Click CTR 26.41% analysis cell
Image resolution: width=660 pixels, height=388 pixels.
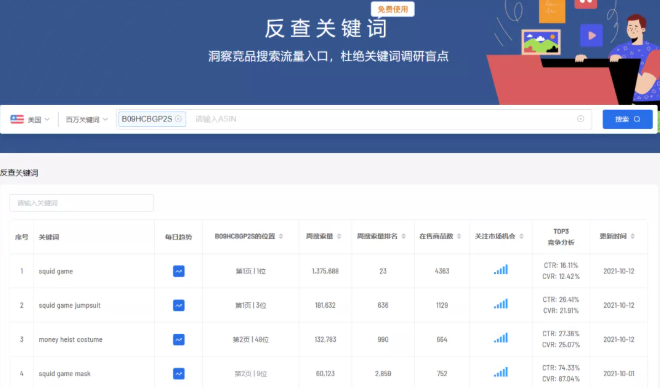tap(561, 305)
